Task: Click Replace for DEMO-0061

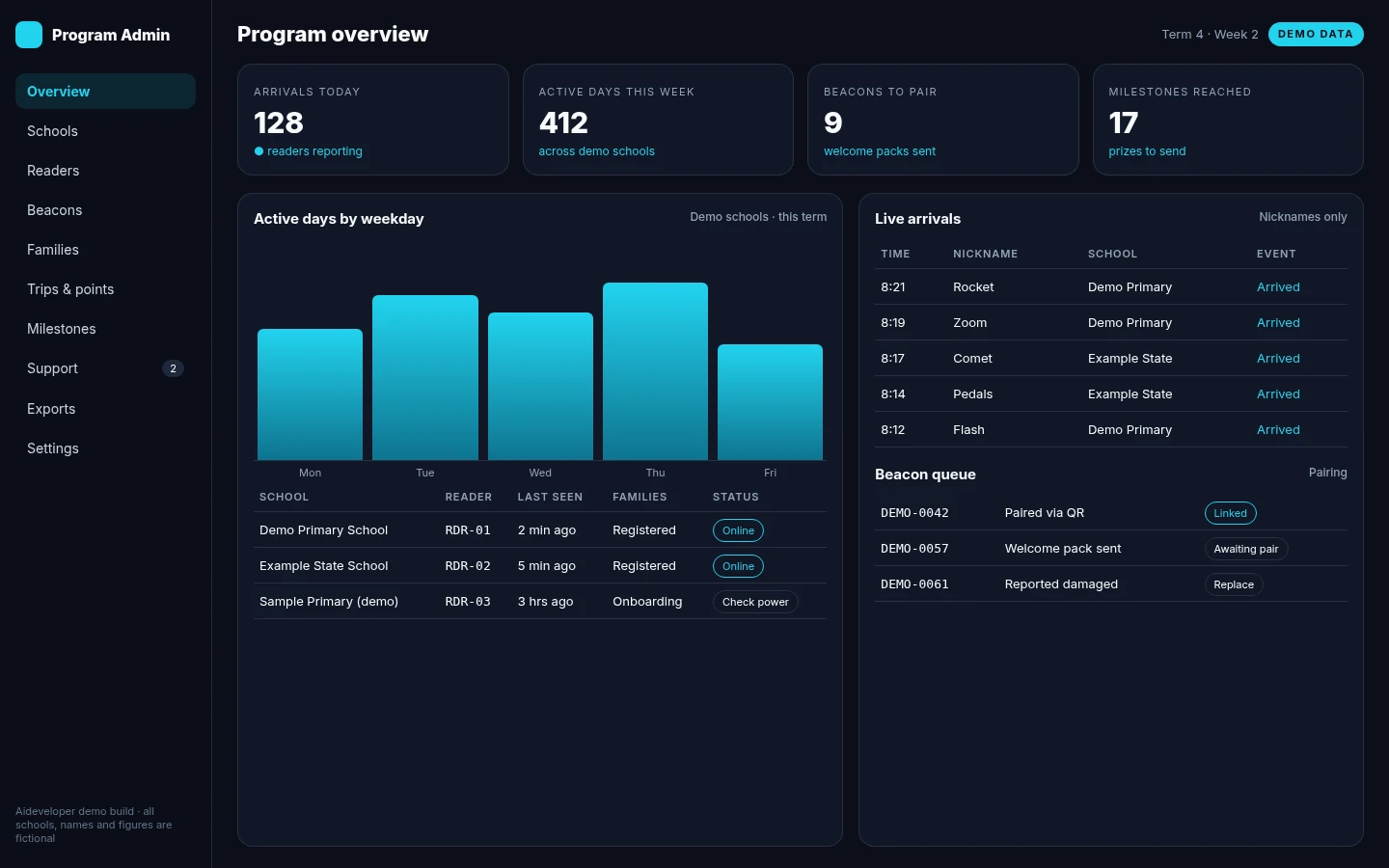Action: (1234, 584)
